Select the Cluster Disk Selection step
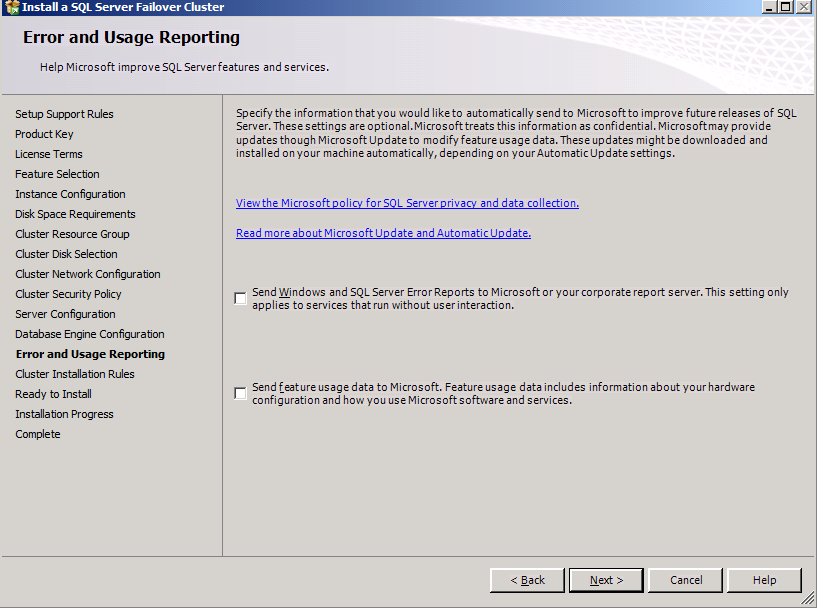The height and width of the screenshot is (608, 817). pos(66,254)
